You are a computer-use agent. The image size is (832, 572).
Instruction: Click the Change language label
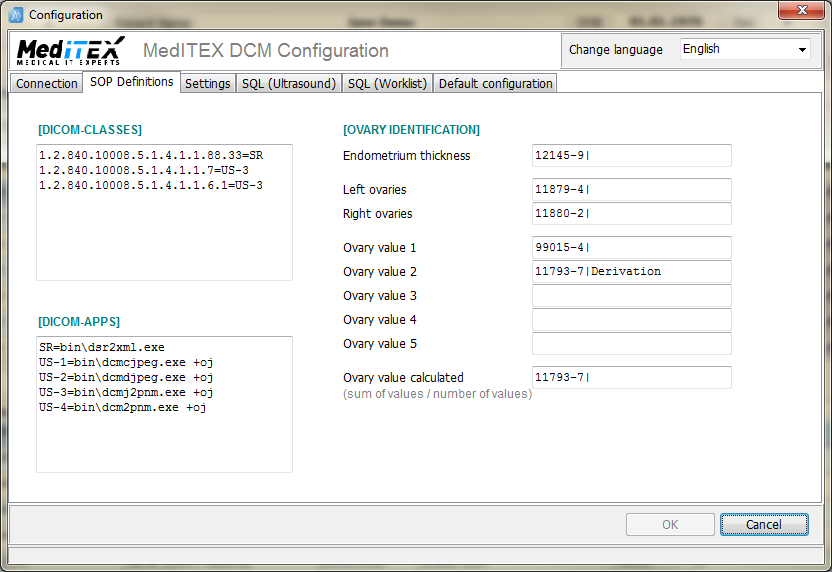[616, 49]
